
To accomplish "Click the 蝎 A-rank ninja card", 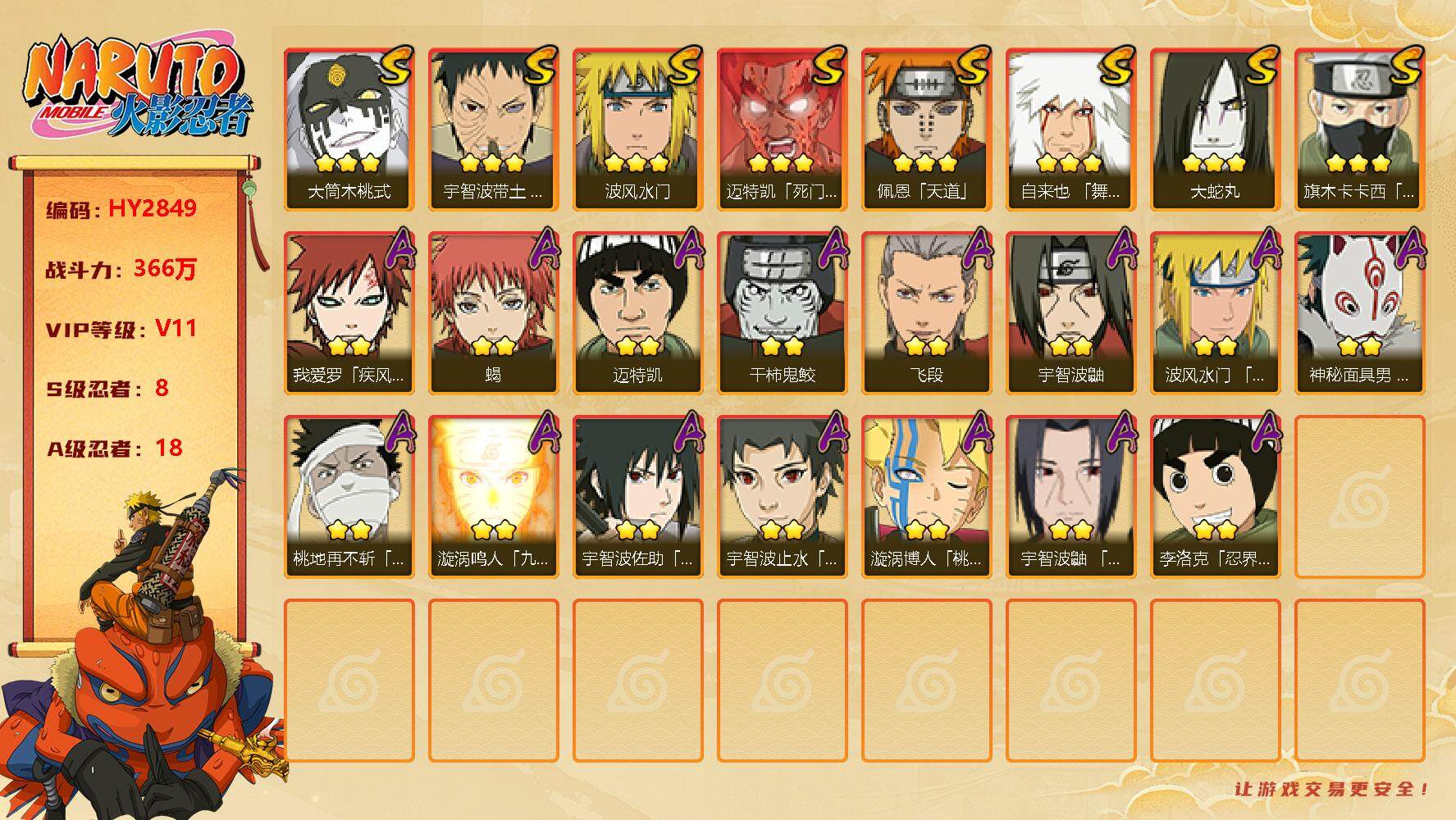I will click(493, 313).
